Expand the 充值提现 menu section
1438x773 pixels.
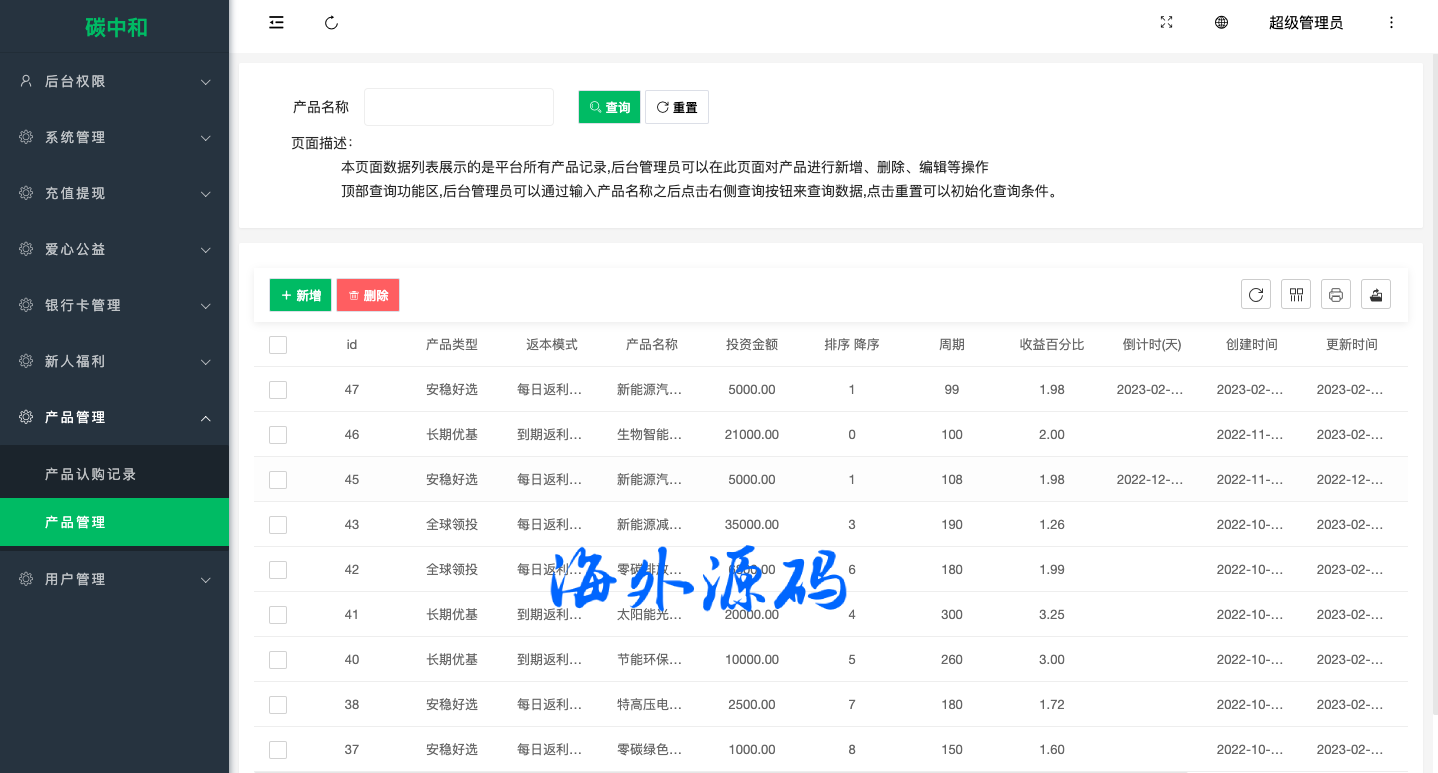coord(114,193)
